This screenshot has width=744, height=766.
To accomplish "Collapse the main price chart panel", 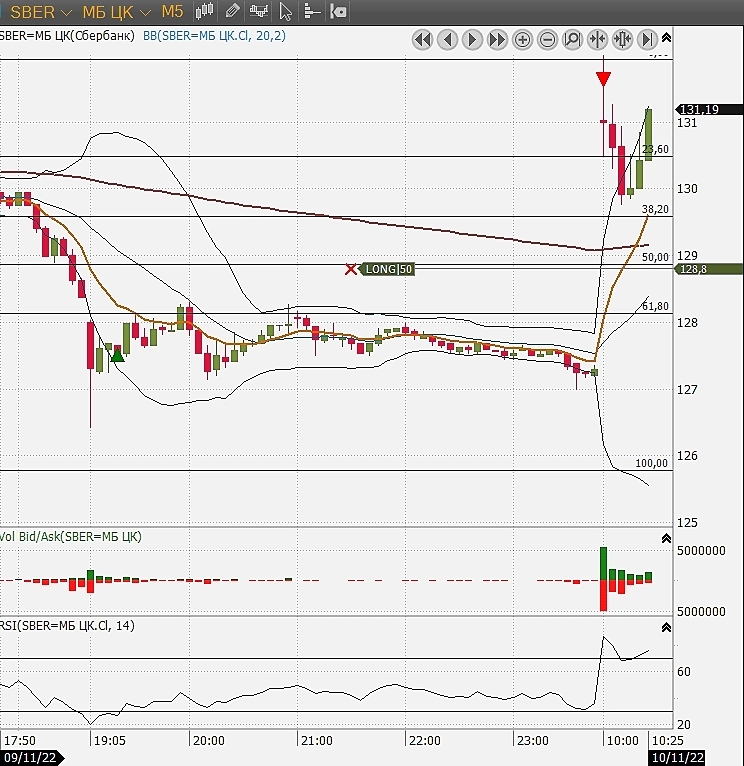I will click(x=666, y=38).
